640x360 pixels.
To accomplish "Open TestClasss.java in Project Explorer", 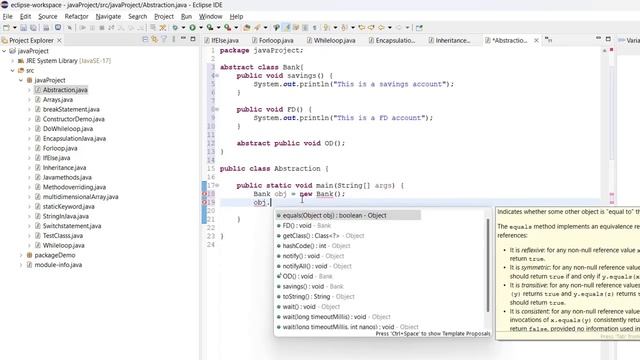I will (x=62, y=236).
